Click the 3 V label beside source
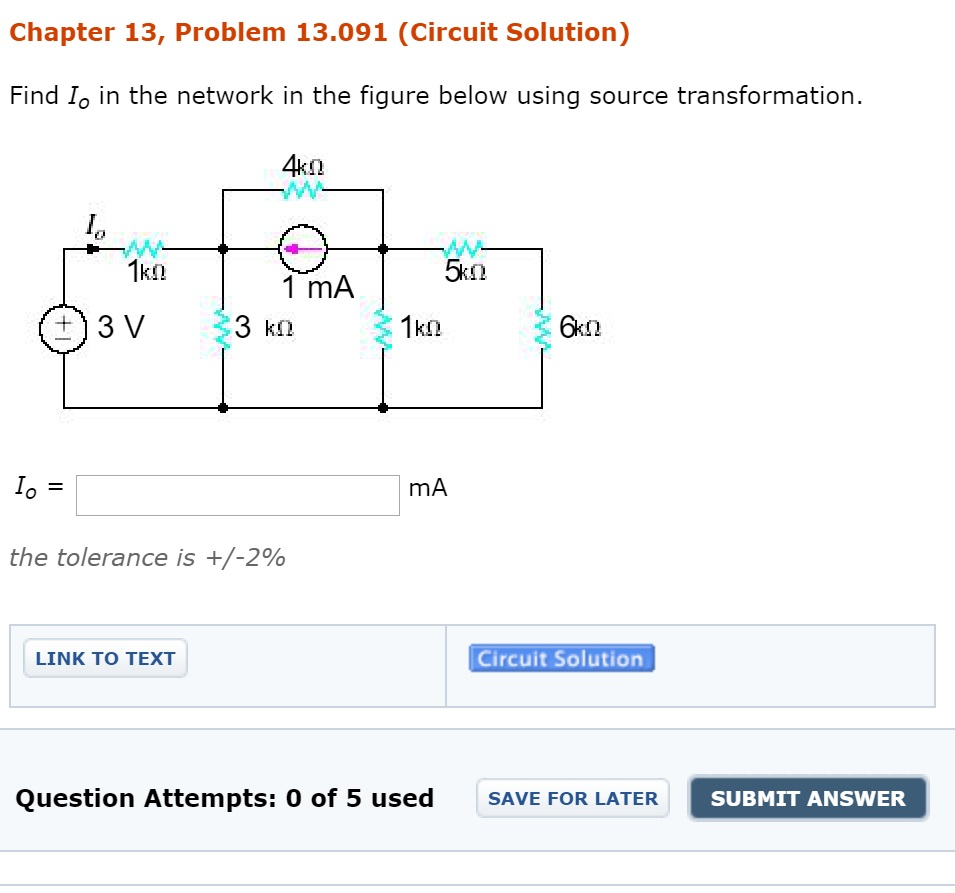This screenshot has height=893, width=955. tap(121, 327)
